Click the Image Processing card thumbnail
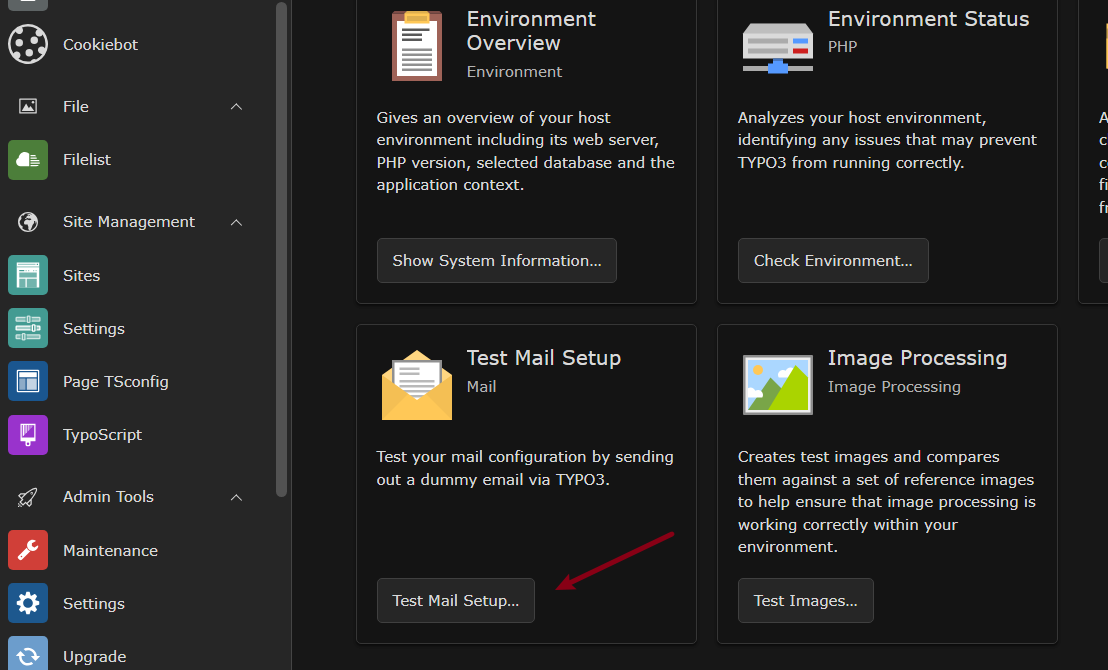This screenshot has width=1108, height=670. tap(777, 384)
